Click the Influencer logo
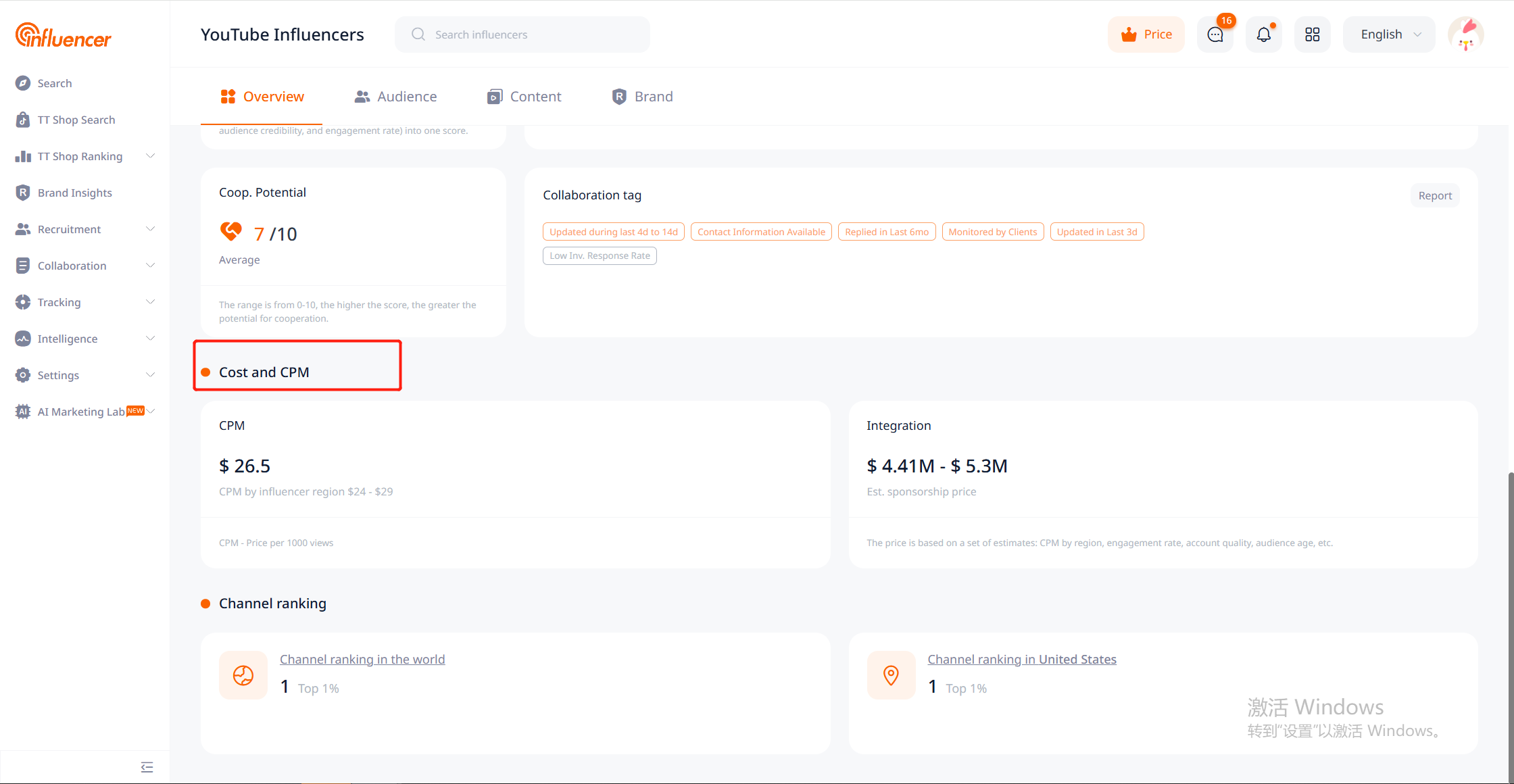This screenshot has height=784, width=1514. click(63, 36)
